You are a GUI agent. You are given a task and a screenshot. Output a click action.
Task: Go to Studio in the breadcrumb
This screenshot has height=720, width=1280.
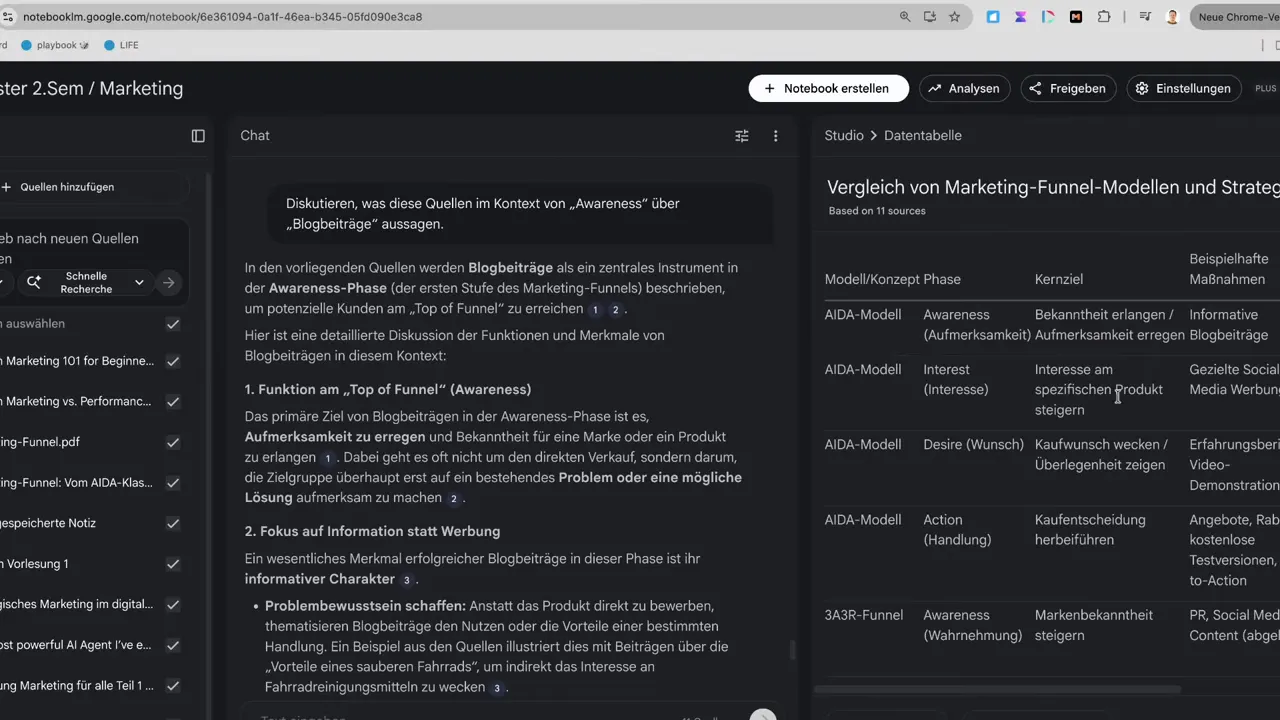[843, 135]
